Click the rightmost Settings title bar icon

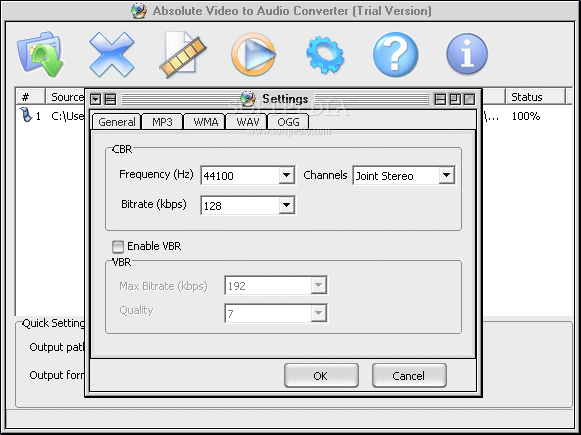469,99
